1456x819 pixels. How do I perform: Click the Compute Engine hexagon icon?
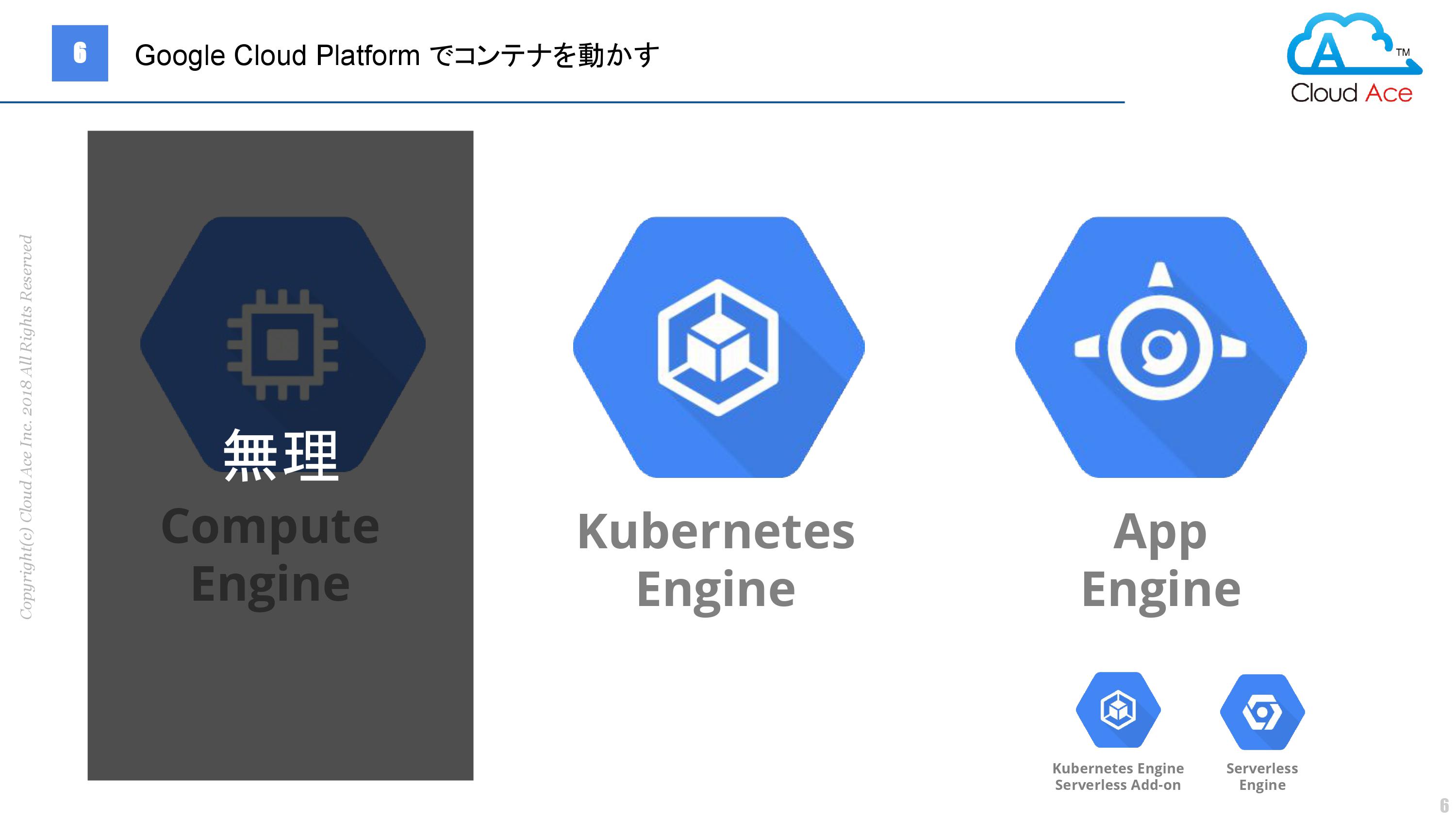(282, 344)
